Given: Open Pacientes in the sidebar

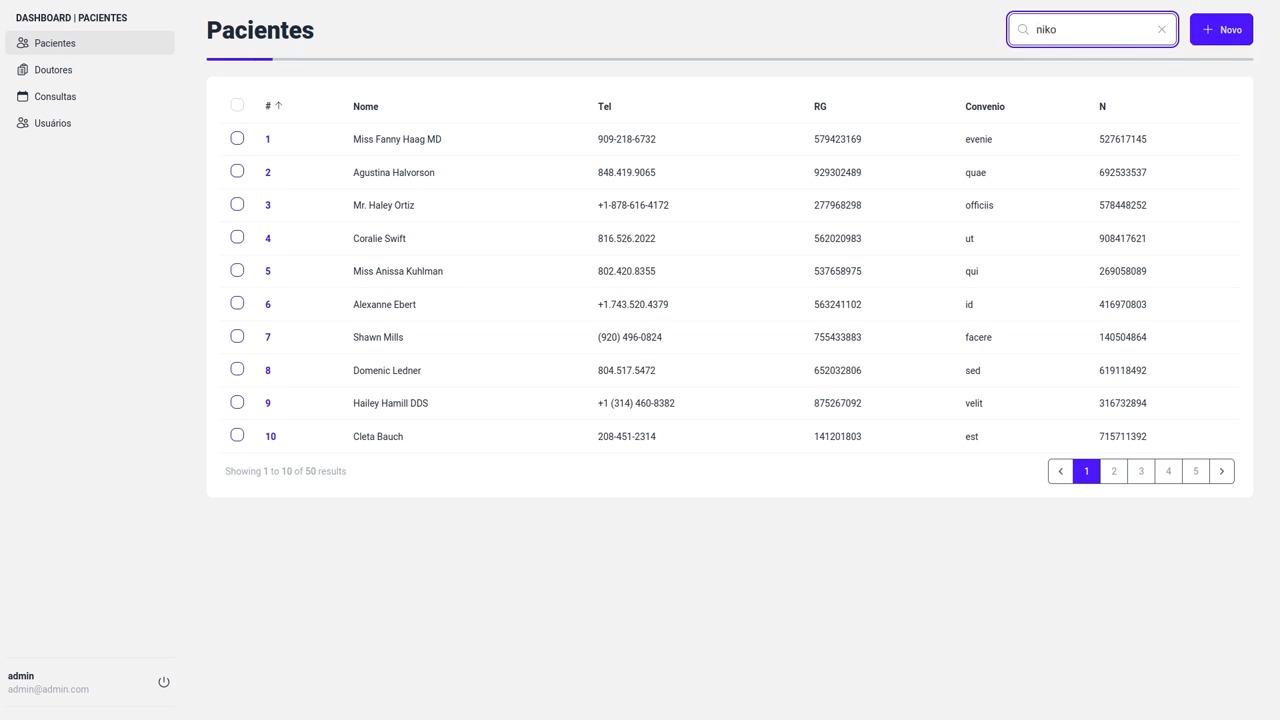Looking at the screenshot, I should (x=90, y=43).
